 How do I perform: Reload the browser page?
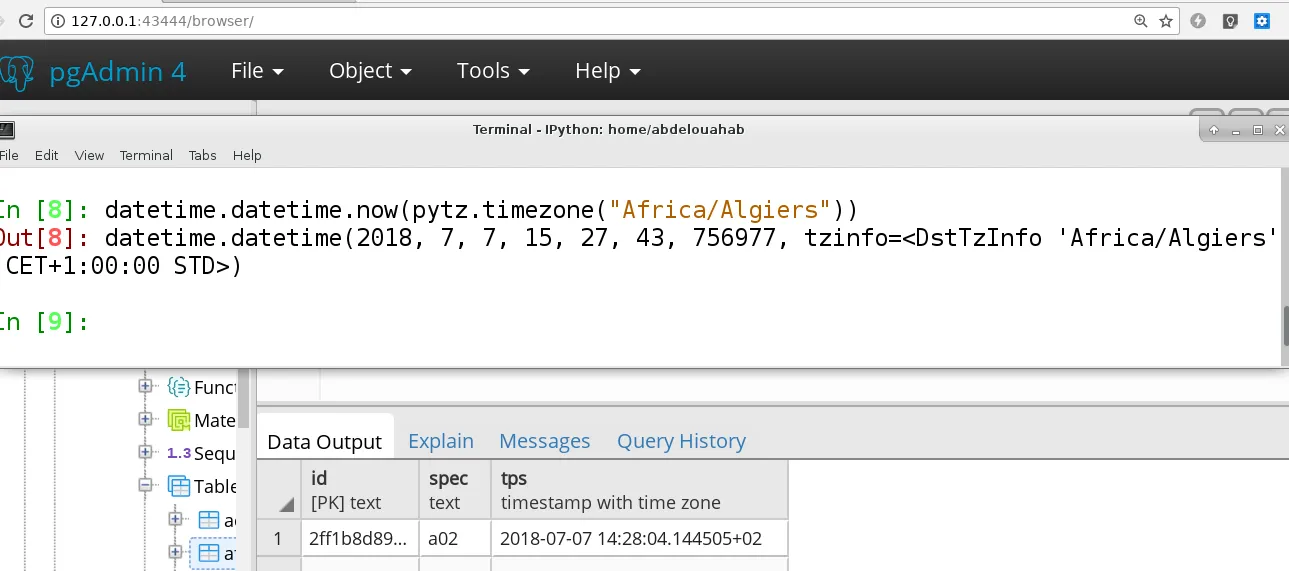pyautogui.click(x=25, y=21)
